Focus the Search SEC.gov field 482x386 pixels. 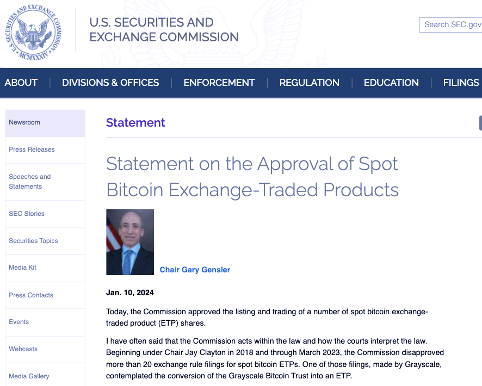(451, 25)
